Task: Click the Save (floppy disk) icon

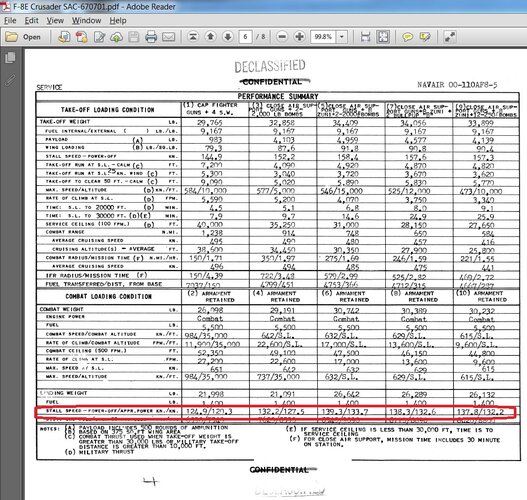Action: point(133,37)
